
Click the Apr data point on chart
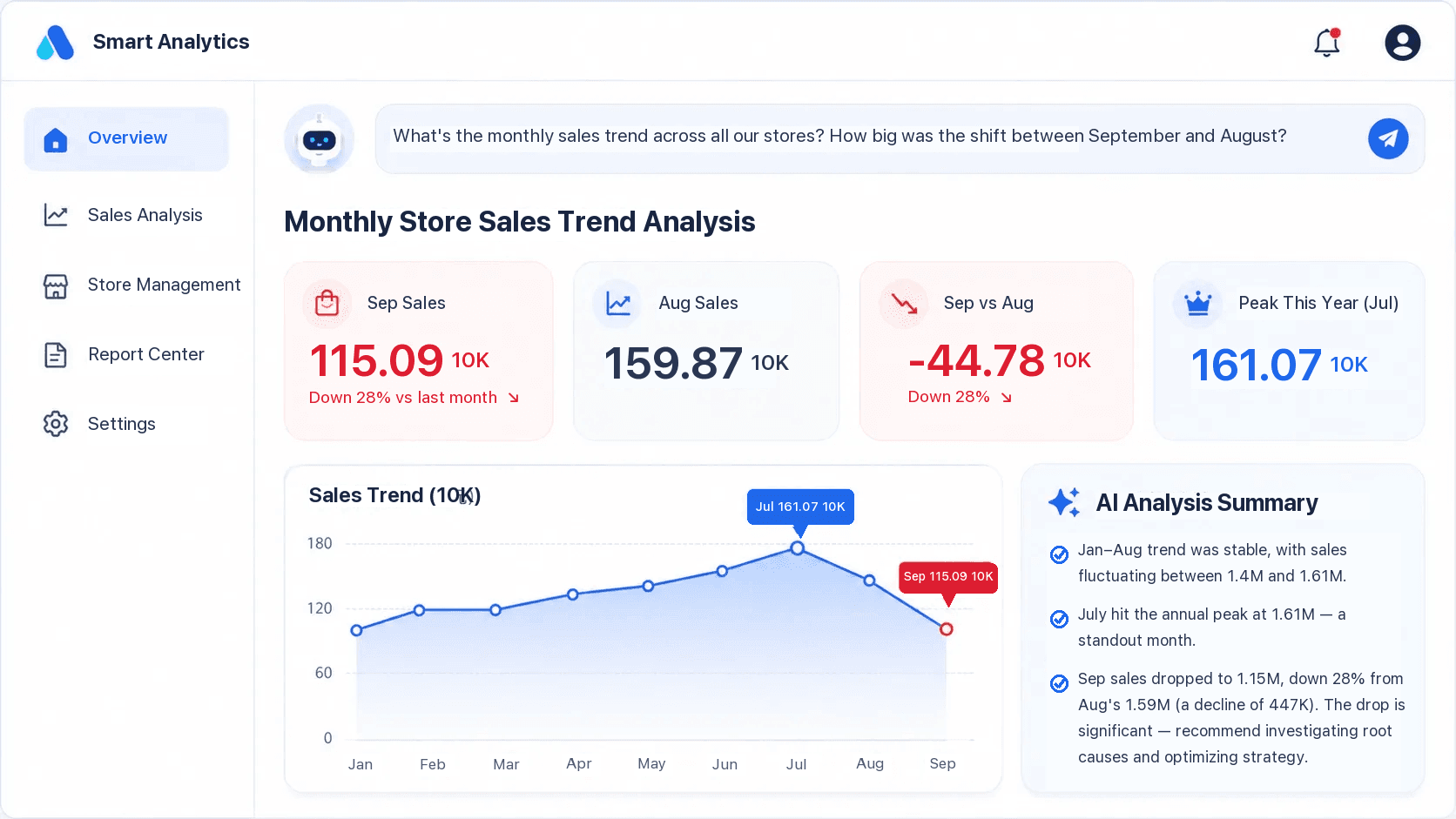click(x=573, y=594)
